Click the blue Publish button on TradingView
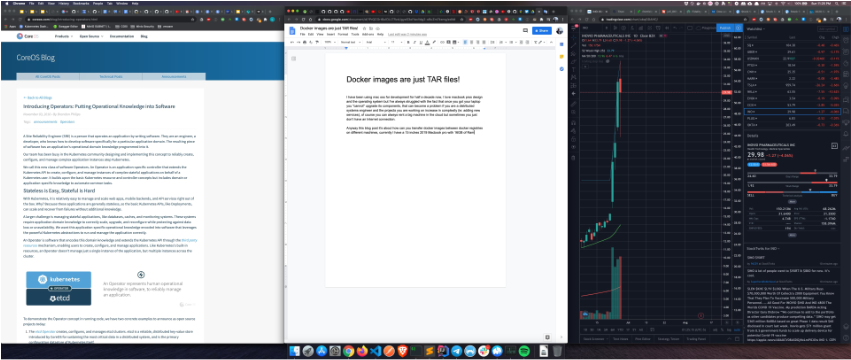This screenshot has height=360, width=851. (x=725, y=28)
